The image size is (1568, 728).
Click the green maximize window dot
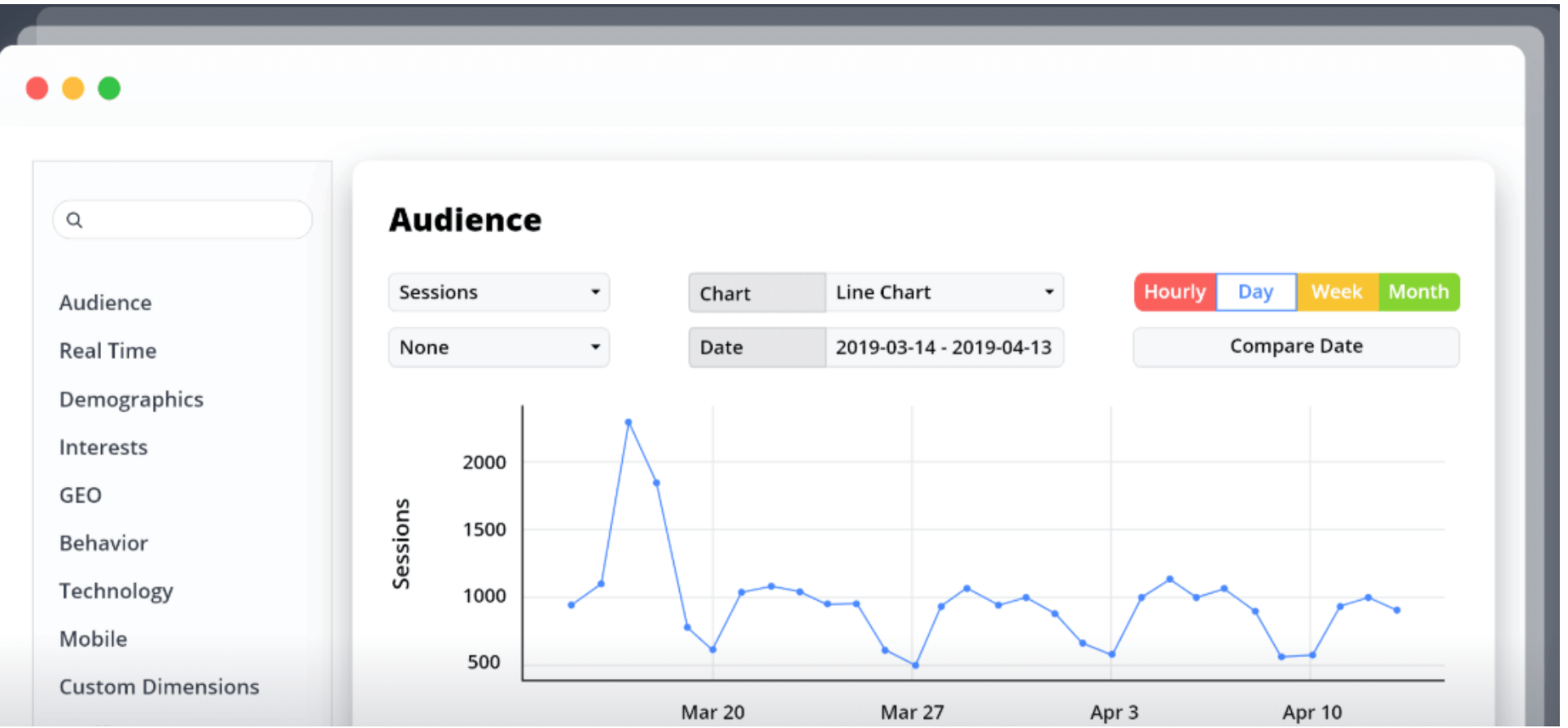coord(109,88)
